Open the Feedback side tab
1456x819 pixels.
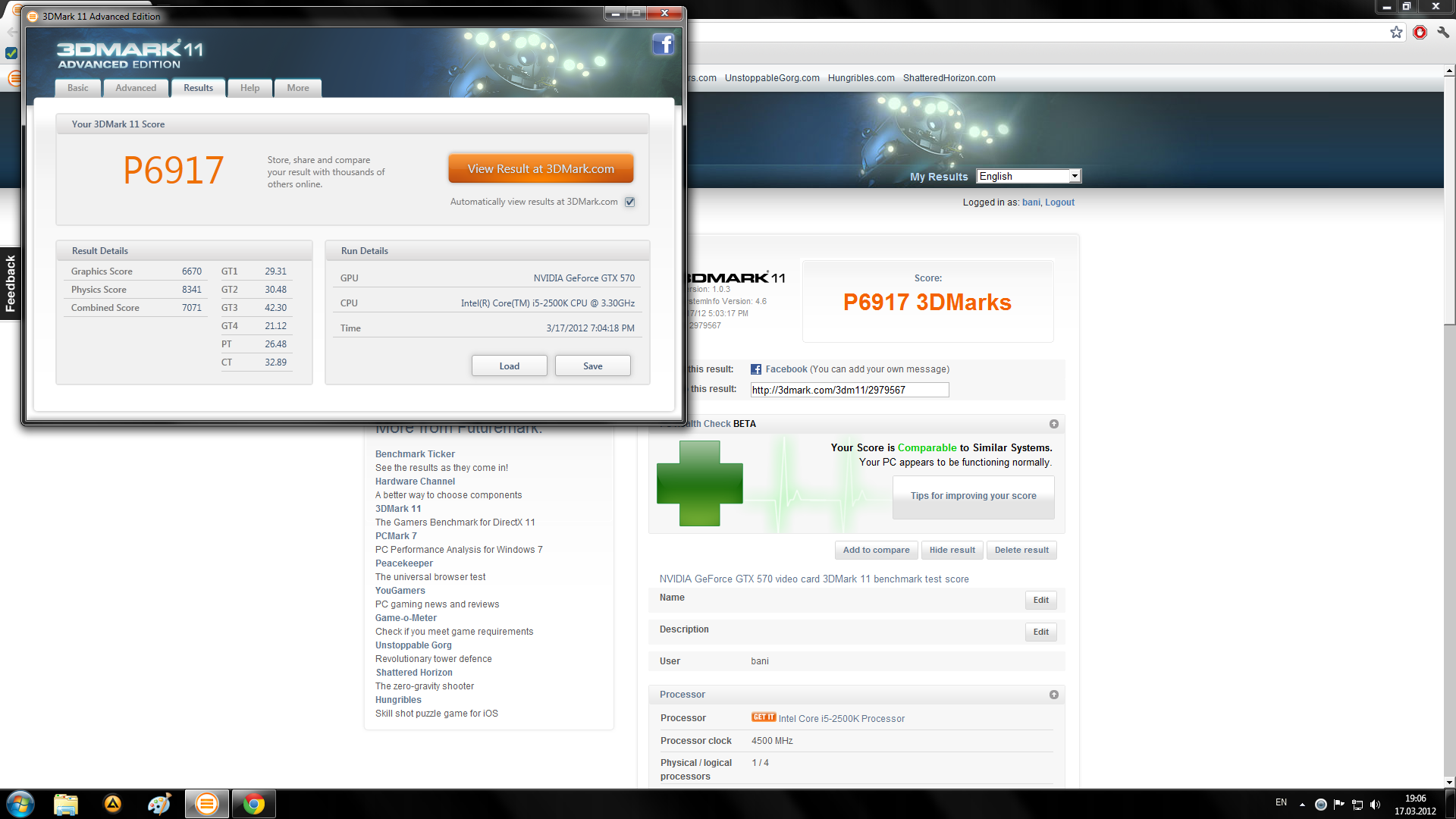[10, 284]
